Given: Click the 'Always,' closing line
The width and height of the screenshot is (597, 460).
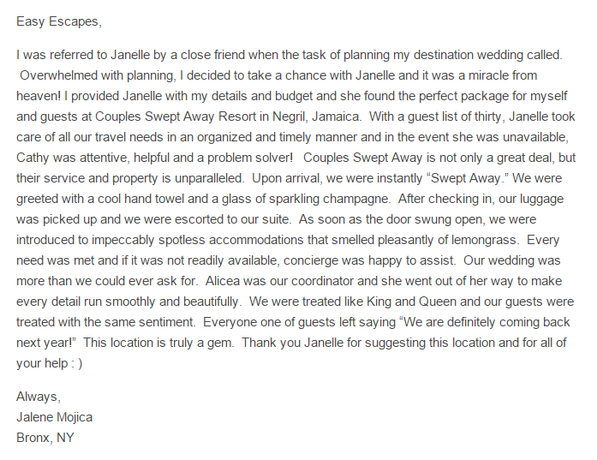Looking at the screenshot, I should 38,396.
